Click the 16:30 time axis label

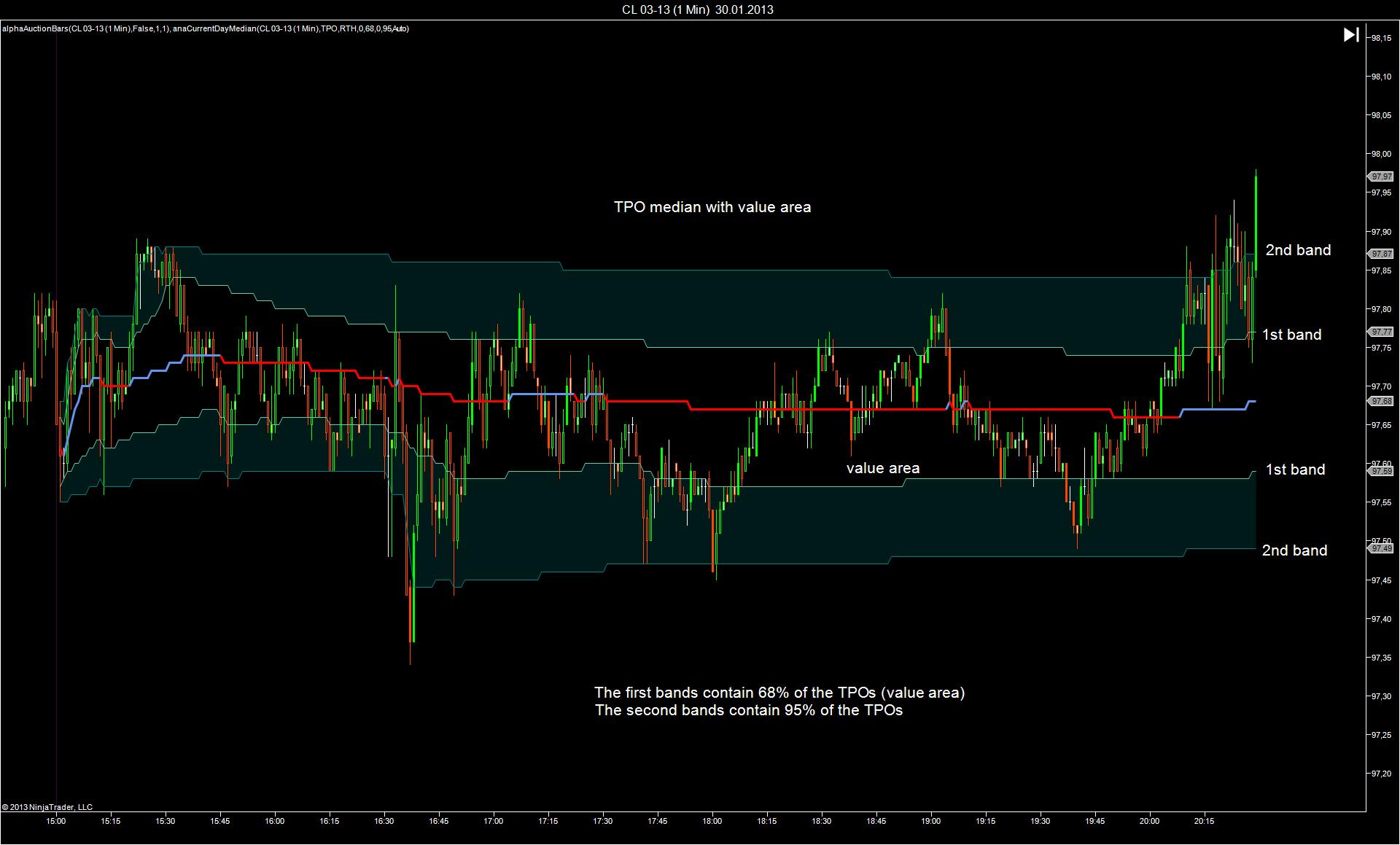(384, 821)
